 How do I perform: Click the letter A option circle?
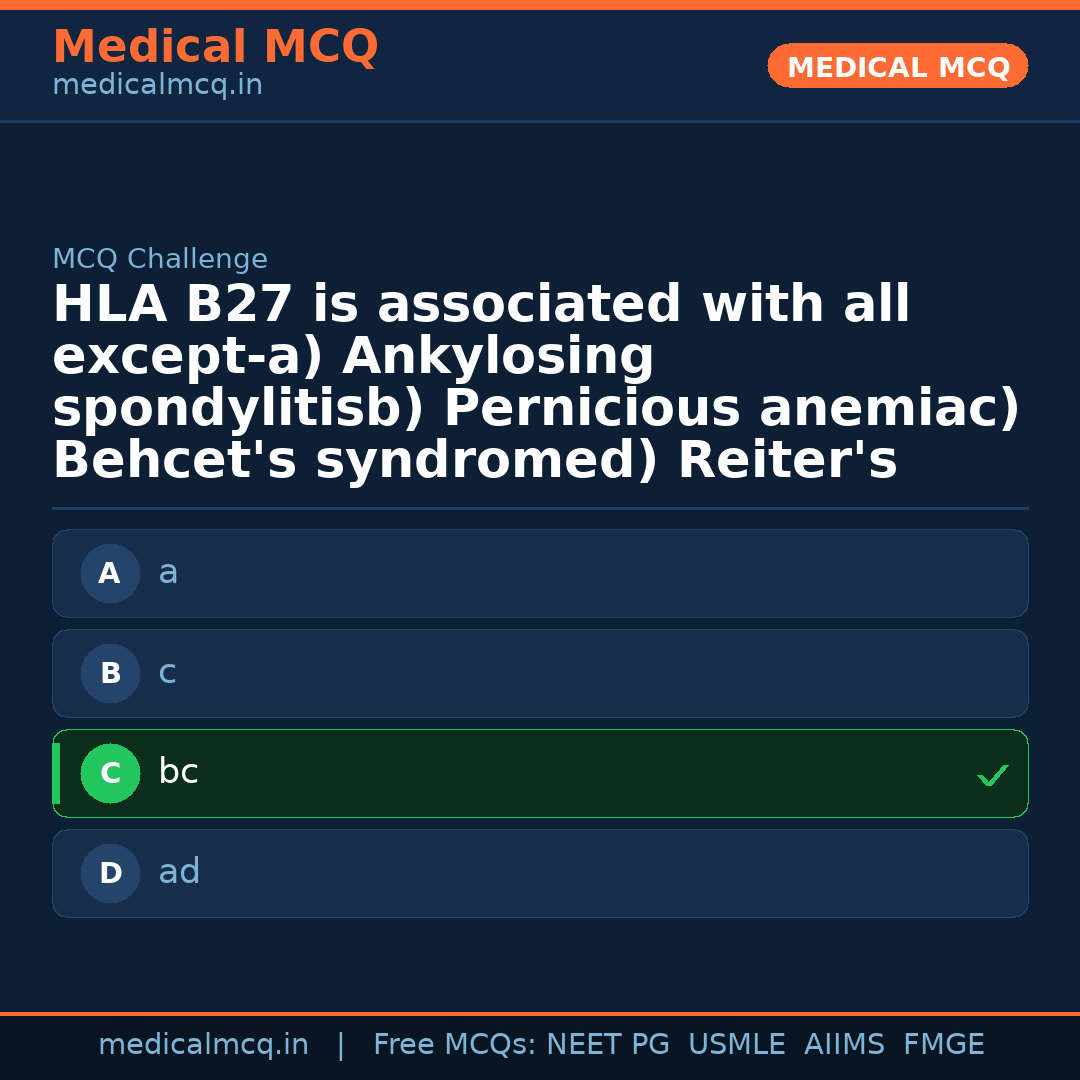pos(110,574)
